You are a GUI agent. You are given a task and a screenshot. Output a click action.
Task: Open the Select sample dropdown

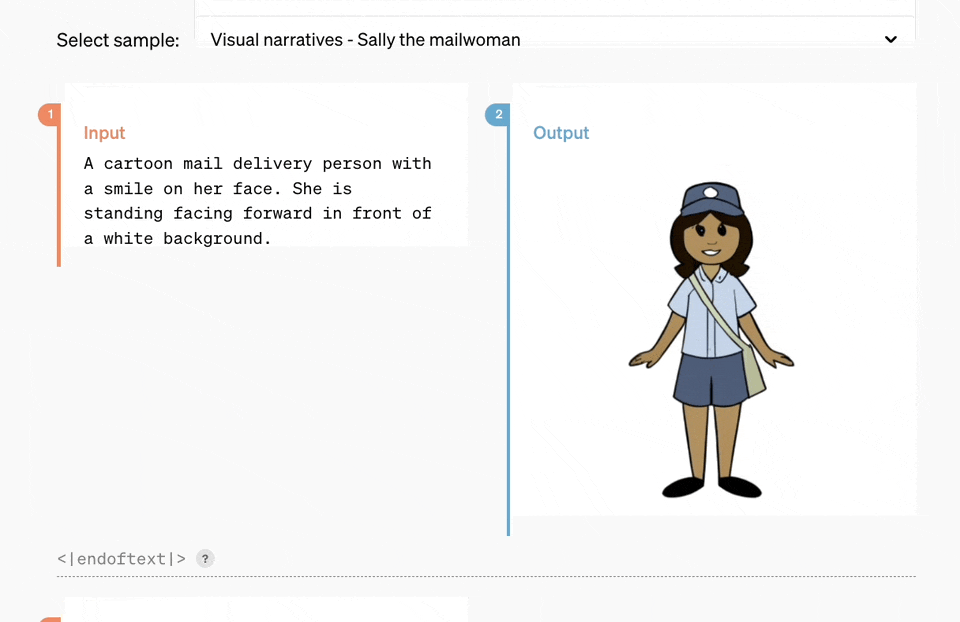click(x=554, y=40)
